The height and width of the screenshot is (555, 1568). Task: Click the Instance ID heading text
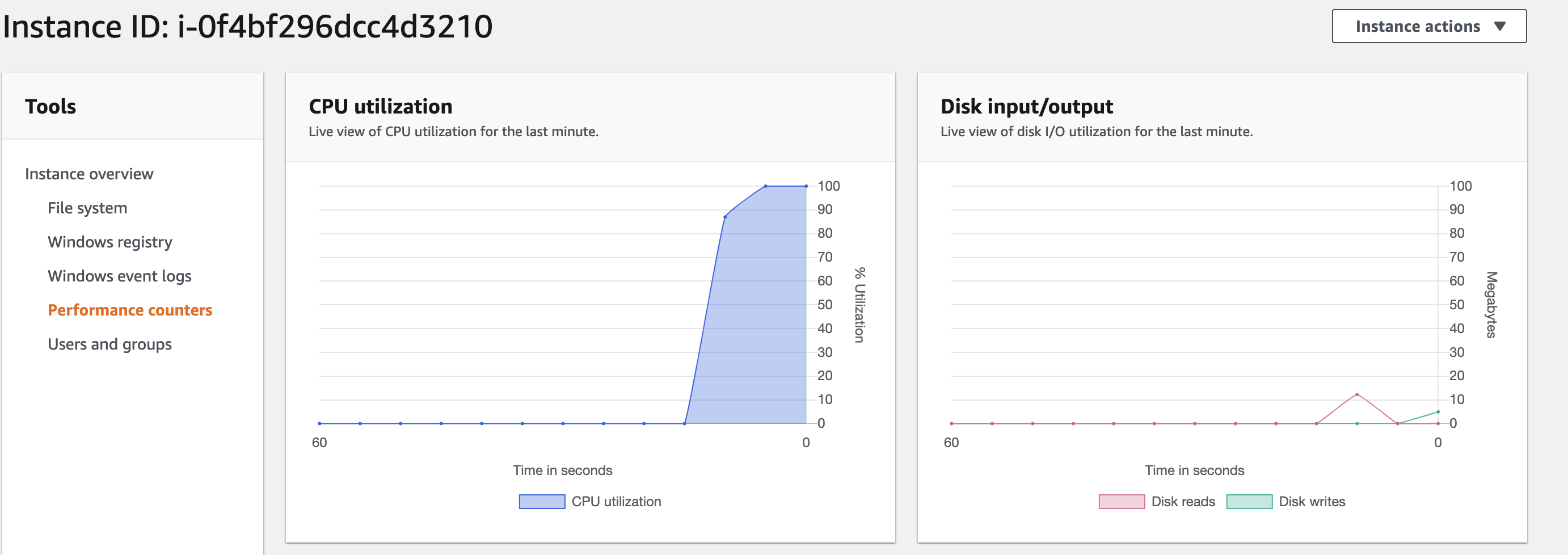click(248, 26)
